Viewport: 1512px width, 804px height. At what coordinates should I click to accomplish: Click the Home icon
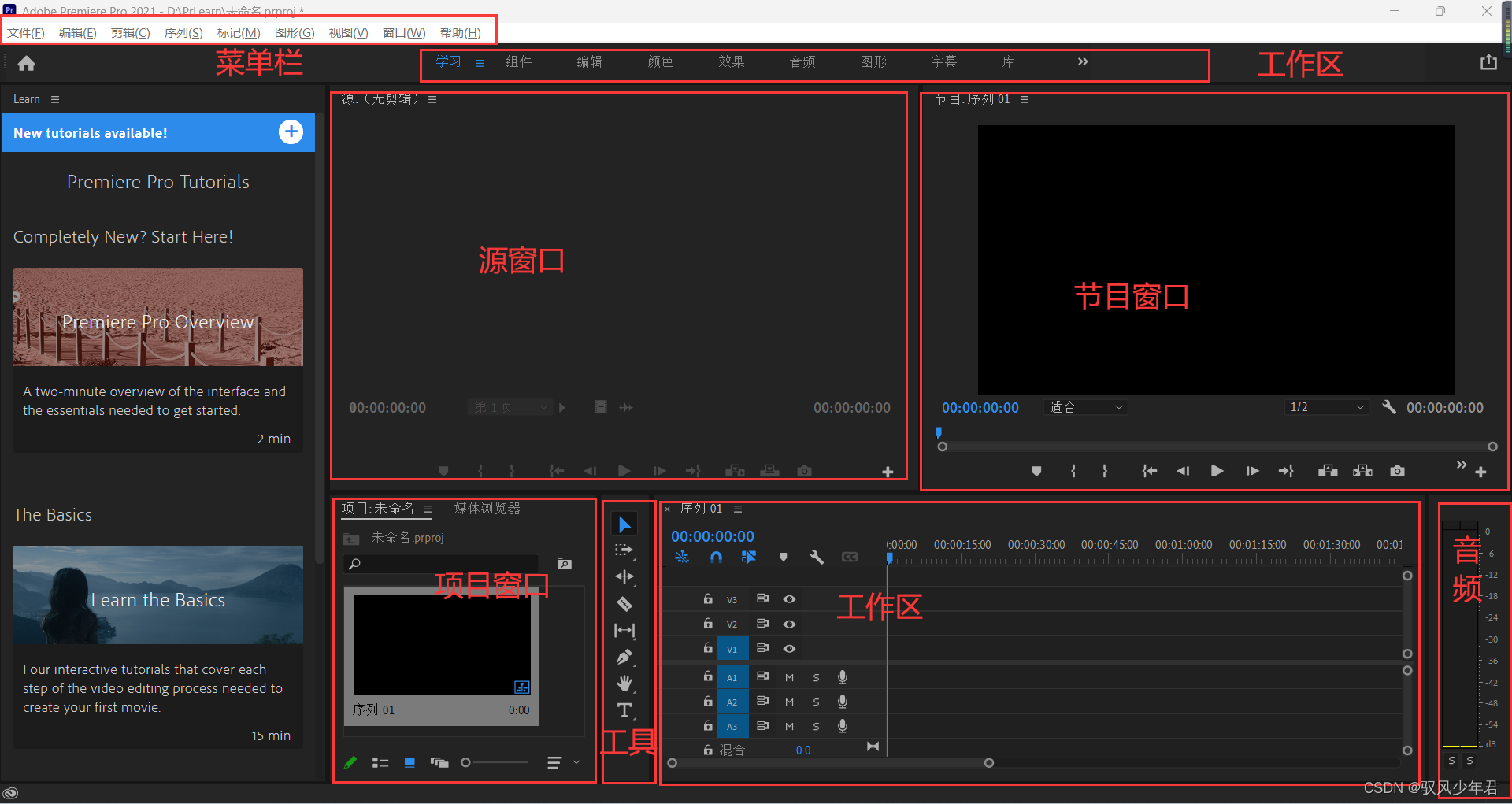[27, 63]
